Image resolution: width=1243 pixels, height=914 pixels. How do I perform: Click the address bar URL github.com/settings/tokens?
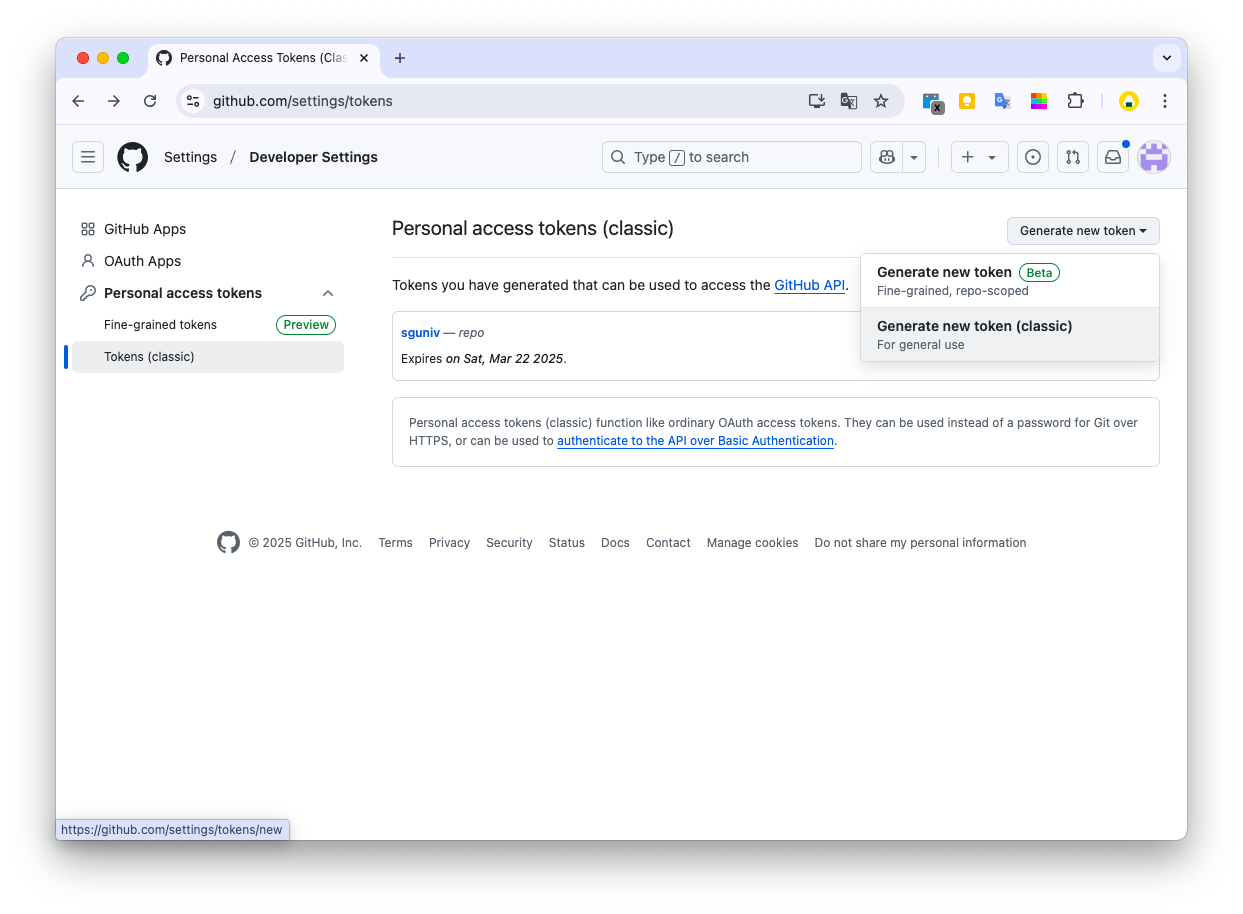[x=303, y=101]
